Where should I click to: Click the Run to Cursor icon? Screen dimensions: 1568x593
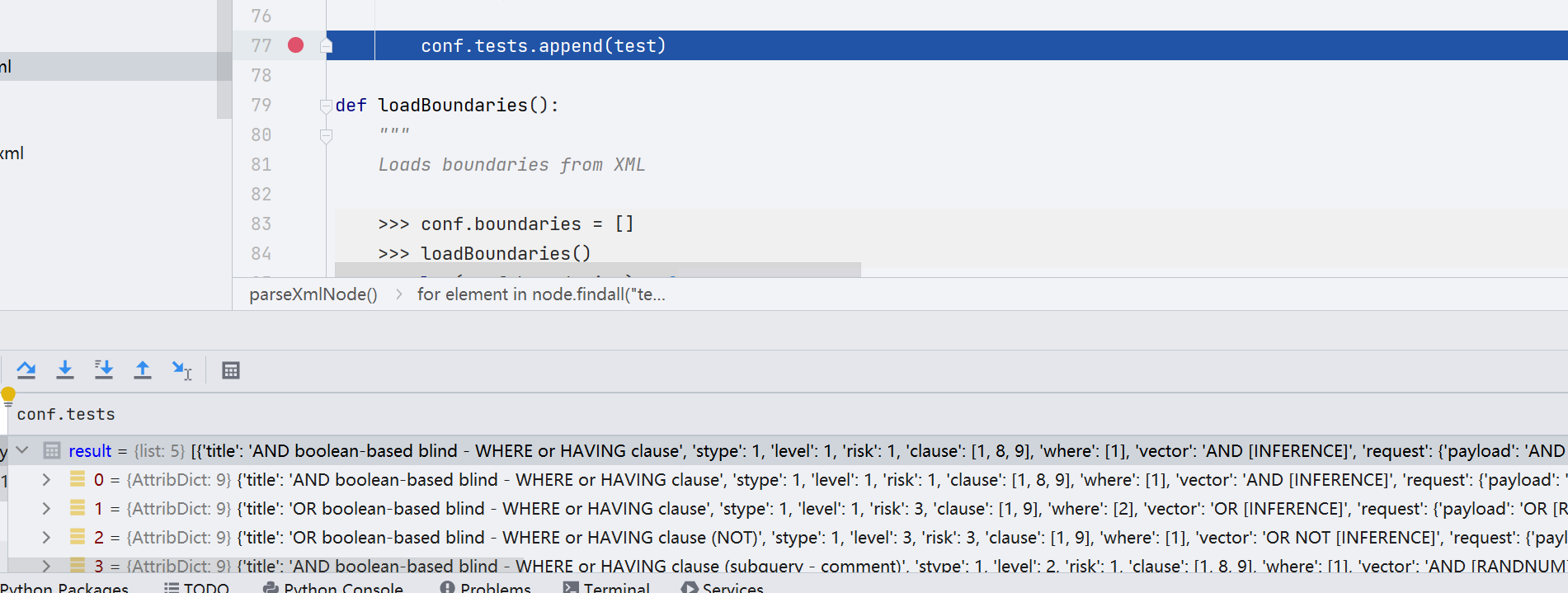click(x=181, y=370)
